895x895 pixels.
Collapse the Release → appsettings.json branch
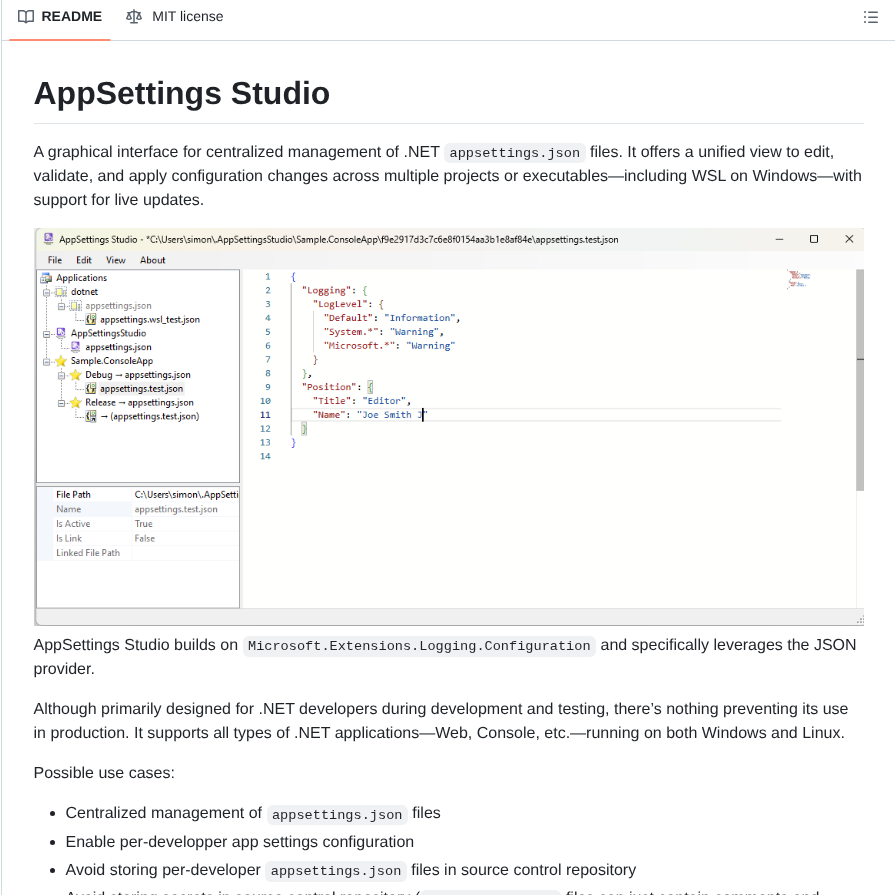[61, 402]
